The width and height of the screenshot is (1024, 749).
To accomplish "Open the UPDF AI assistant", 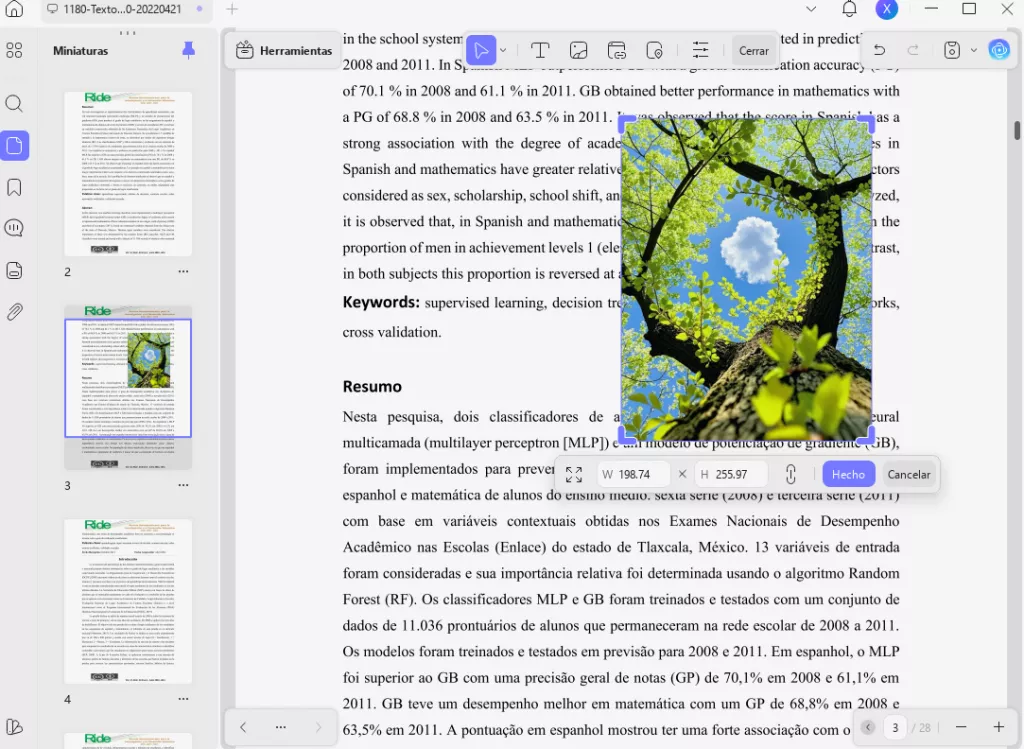I will pos(998,50).
